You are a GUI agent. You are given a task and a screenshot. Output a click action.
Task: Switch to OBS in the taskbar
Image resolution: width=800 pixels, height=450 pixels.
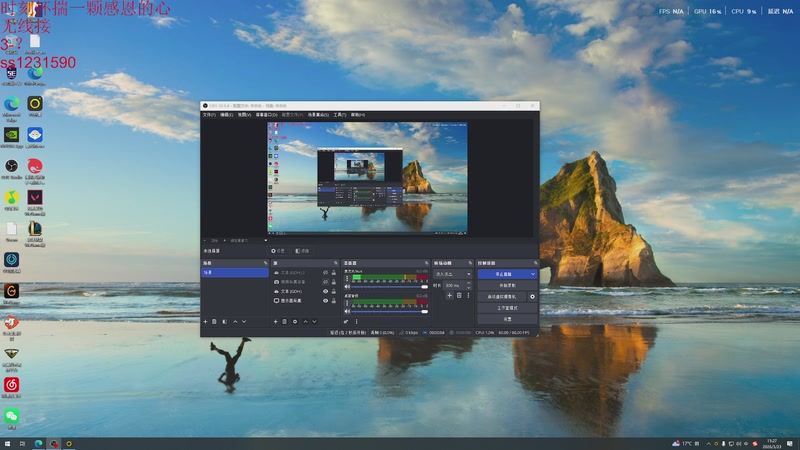point(54,444)
